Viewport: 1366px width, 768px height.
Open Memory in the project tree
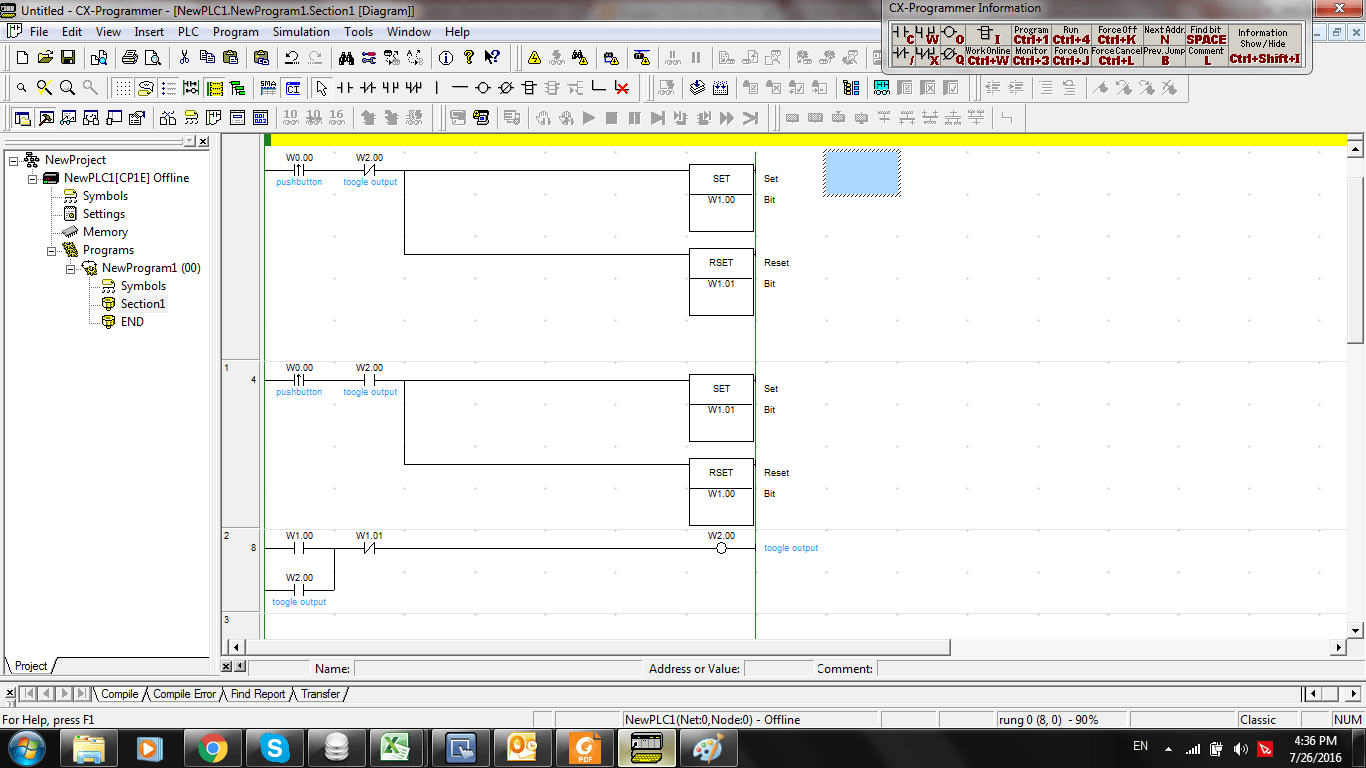coord(105,232)
